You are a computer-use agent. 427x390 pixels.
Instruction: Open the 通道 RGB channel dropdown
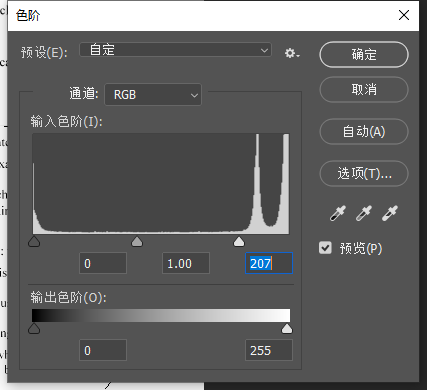click(153, 95)
